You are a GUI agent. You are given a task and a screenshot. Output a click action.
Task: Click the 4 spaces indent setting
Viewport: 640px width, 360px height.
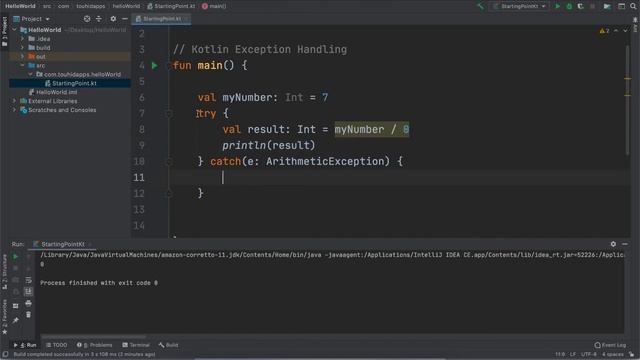pos(612,354)
